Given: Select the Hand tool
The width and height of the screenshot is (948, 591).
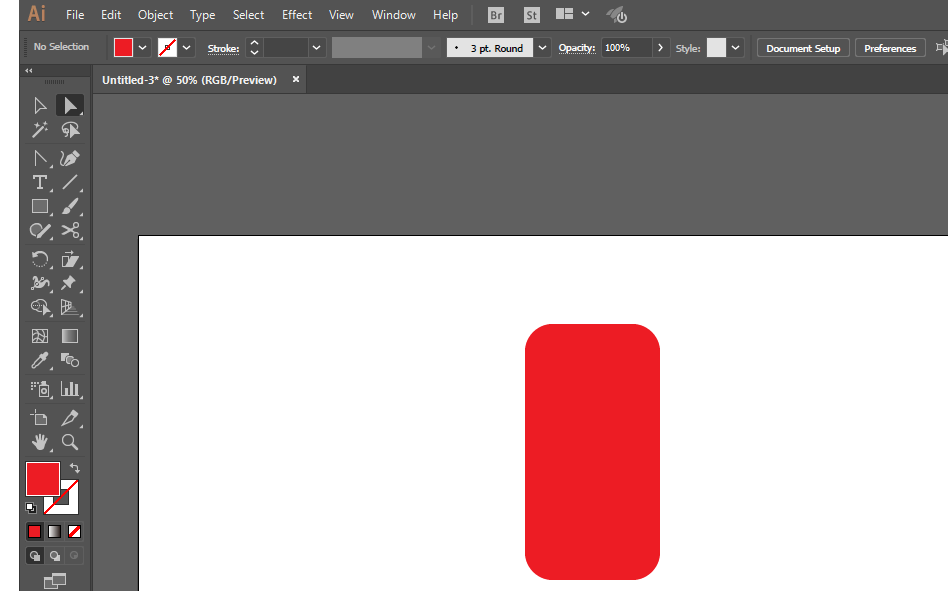Looking at the screenshot, I should (x=40, y=441).
